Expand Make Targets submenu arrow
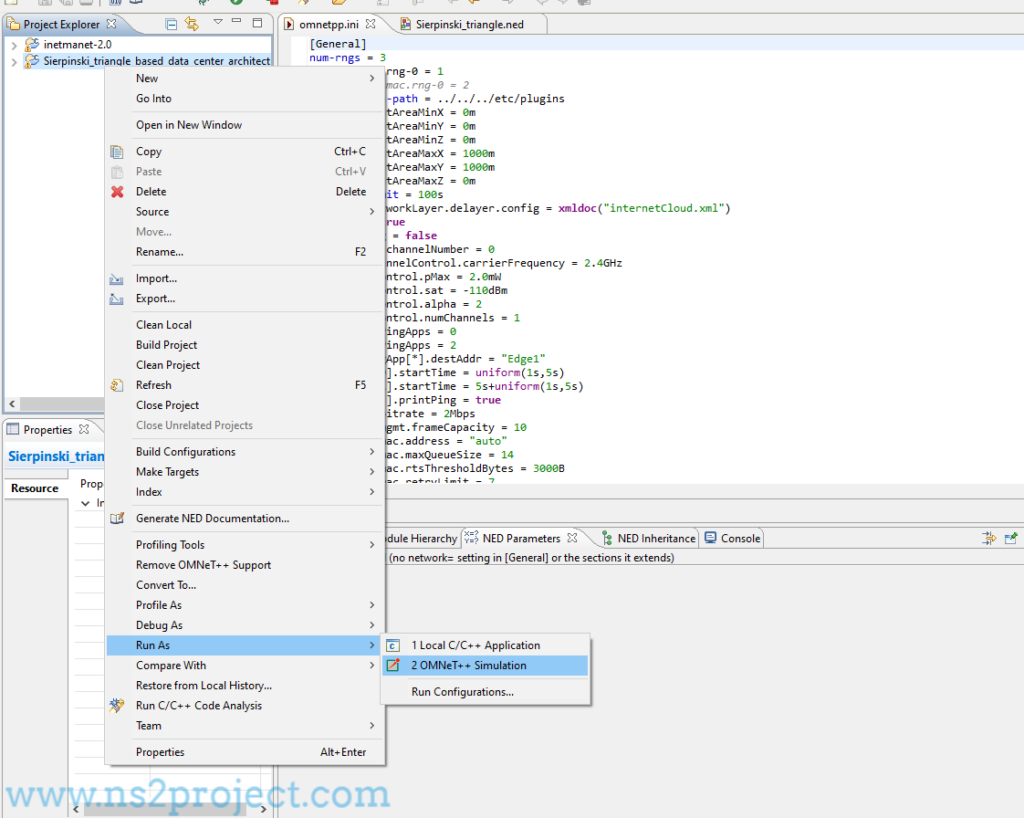This screenshot has width=1024, height=818. 372,472
